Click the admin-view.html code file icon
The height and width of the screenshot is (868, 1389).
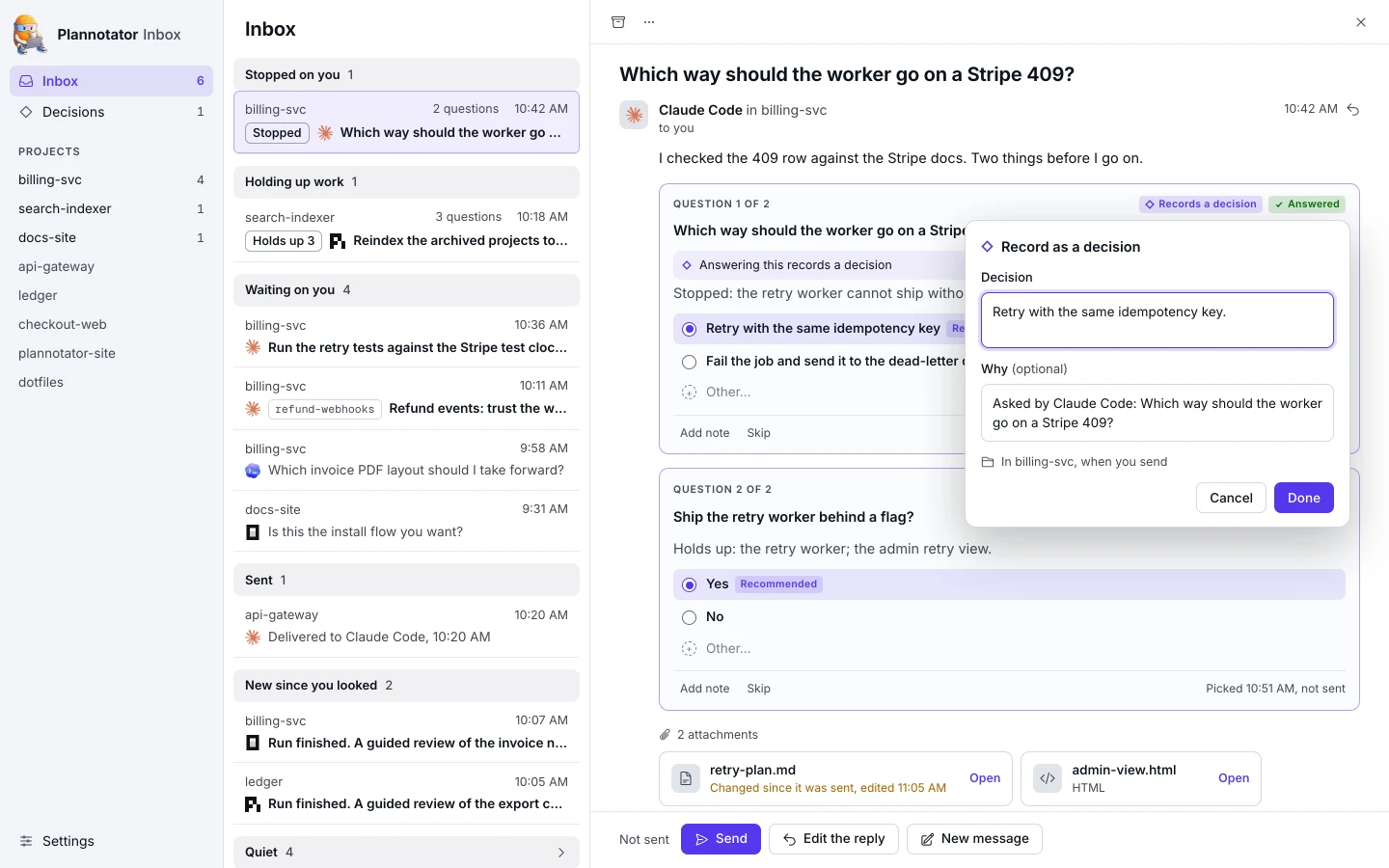click(x=1048, y=778)
